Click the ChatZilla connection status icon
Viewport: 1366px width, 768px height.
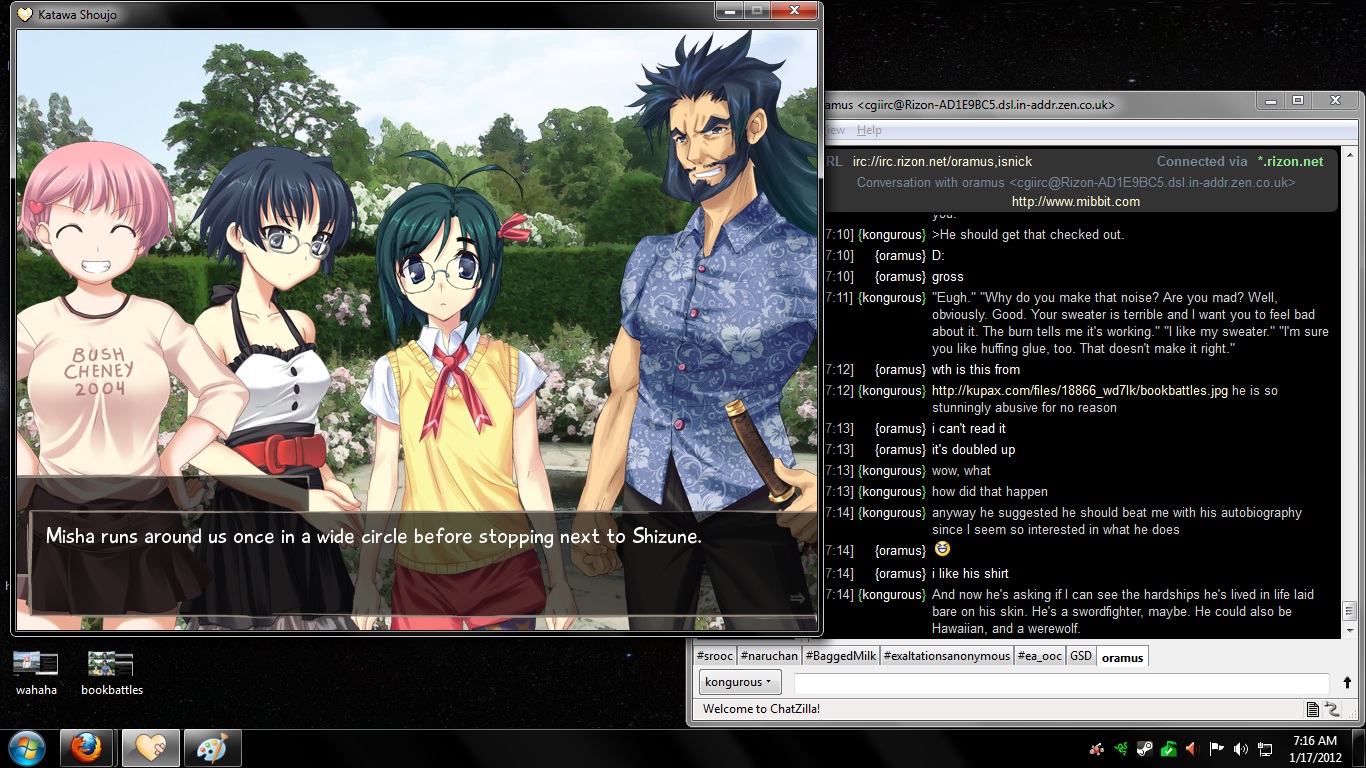[1332, 709]
